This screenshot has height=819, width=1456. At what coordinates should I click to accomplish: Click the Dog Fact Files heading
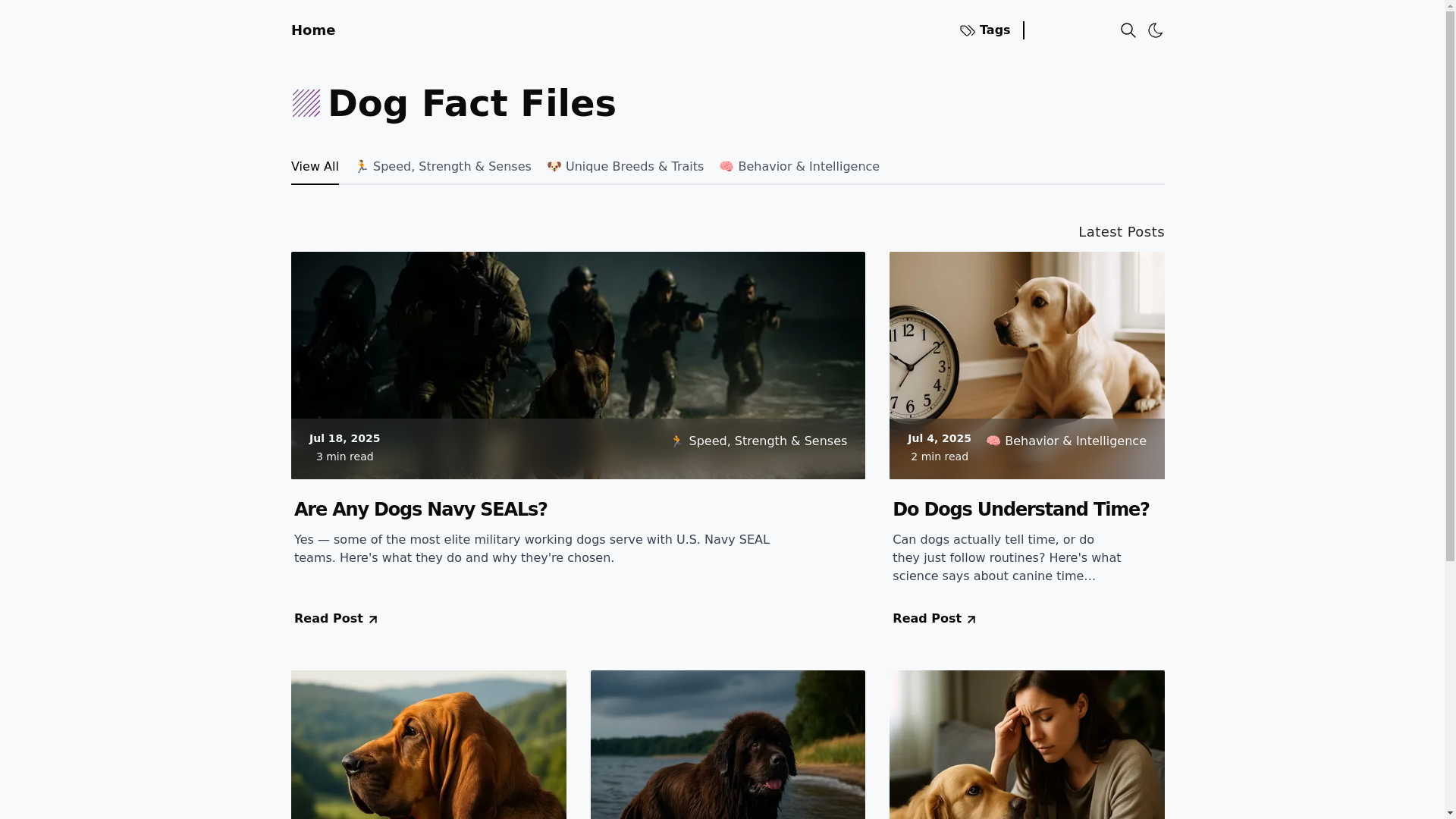click(472, 104)
